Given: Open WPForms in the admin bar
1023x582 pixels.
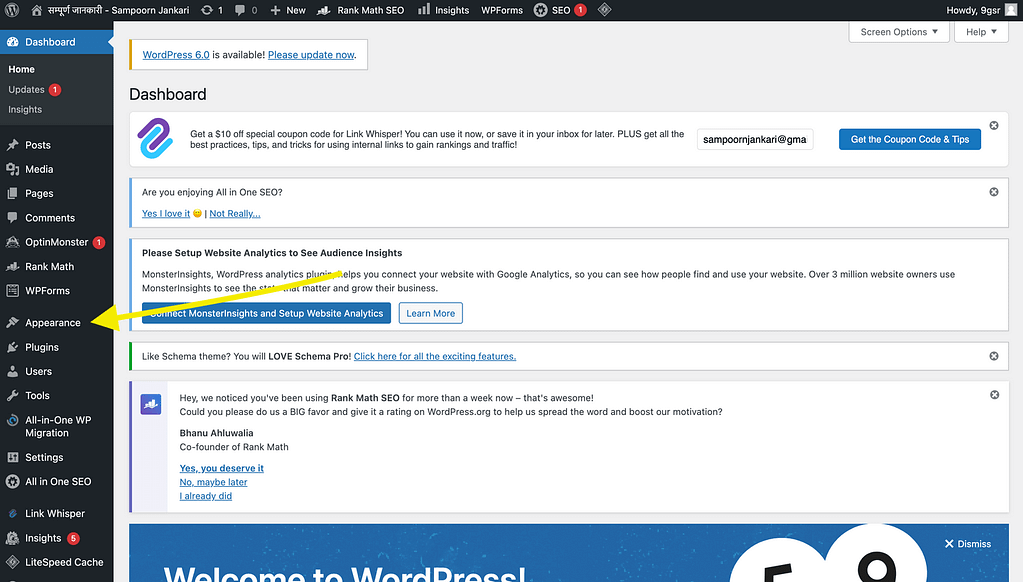Looking at the screenshot, I should pyautogui.click(x=502, y=10).
